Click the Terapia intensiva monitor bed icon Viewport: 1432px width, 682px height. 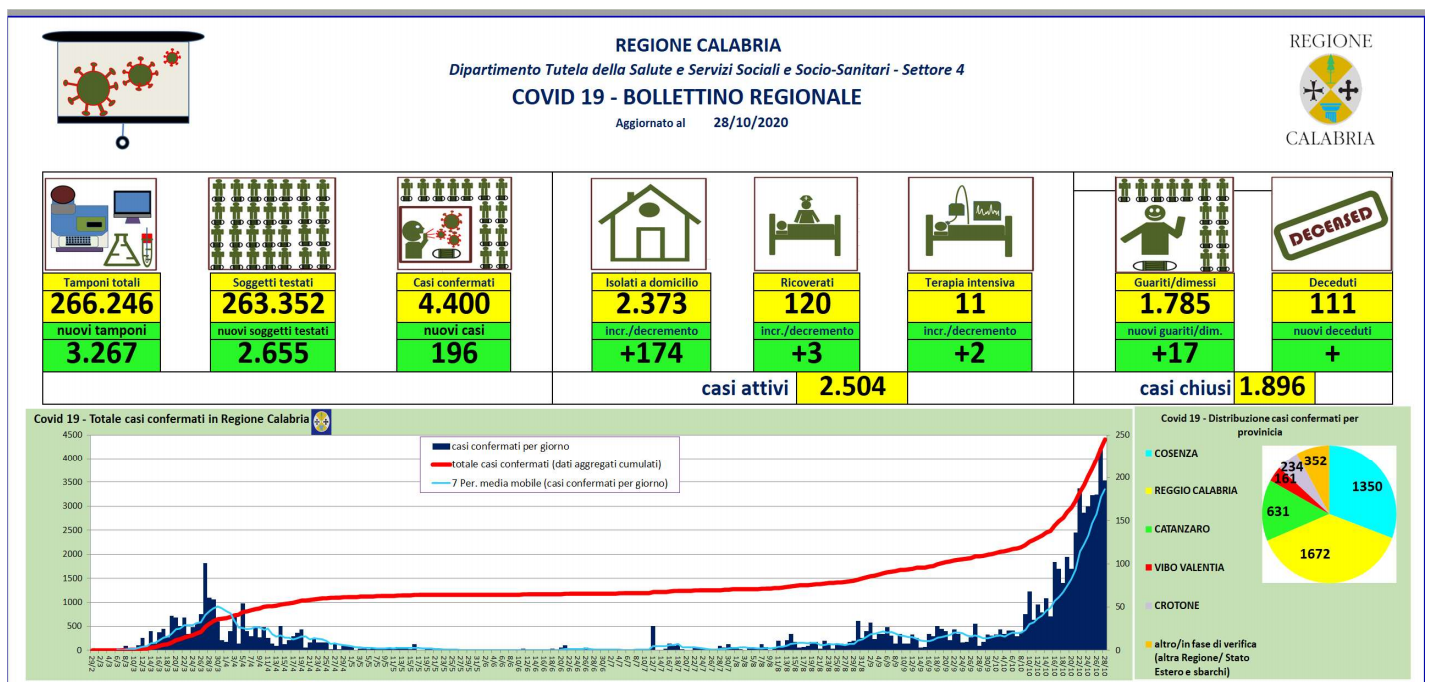tap(969, 224)
